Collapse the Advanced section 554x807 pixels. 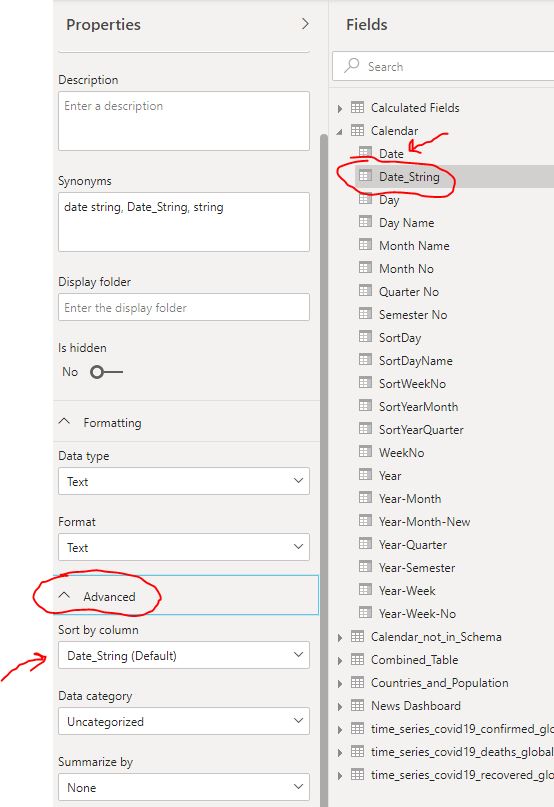tap(64, 595)
